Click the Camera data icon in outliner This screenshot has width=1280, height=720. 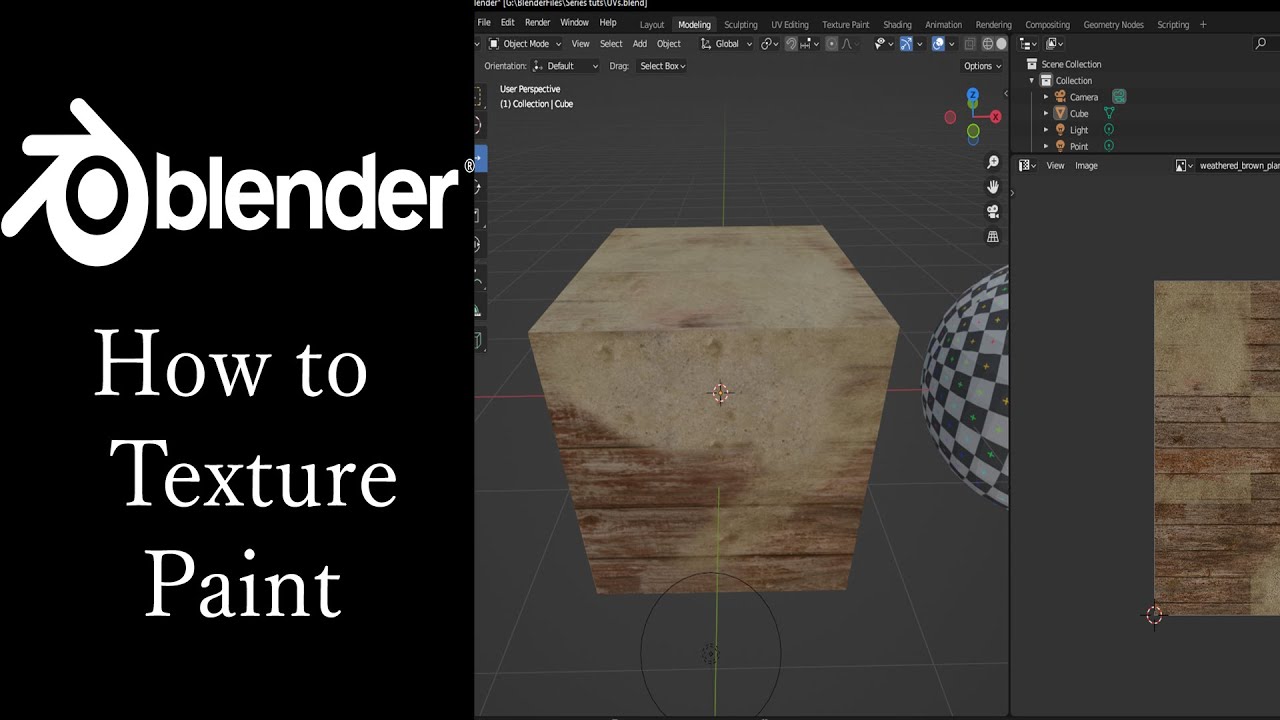(x=1119, y=97)
